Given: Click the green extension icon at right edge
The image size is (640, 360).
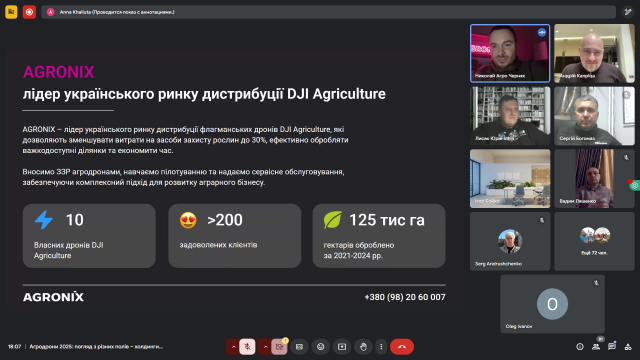Looking at the screenshot, I should [634, 186].
